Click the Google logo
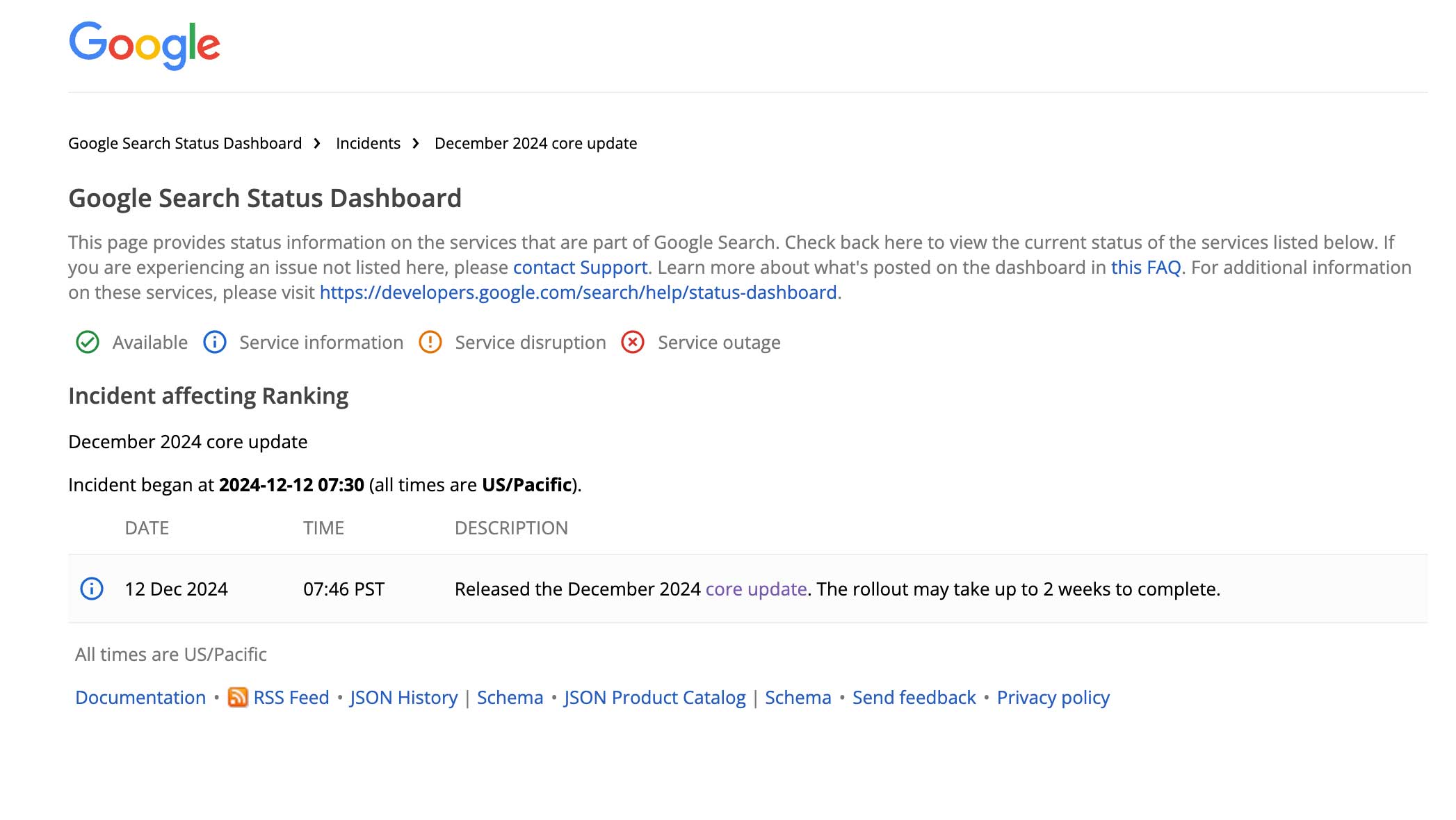Image resolution: width=1456 pixels, height=820 pixels. coord(145,45)
